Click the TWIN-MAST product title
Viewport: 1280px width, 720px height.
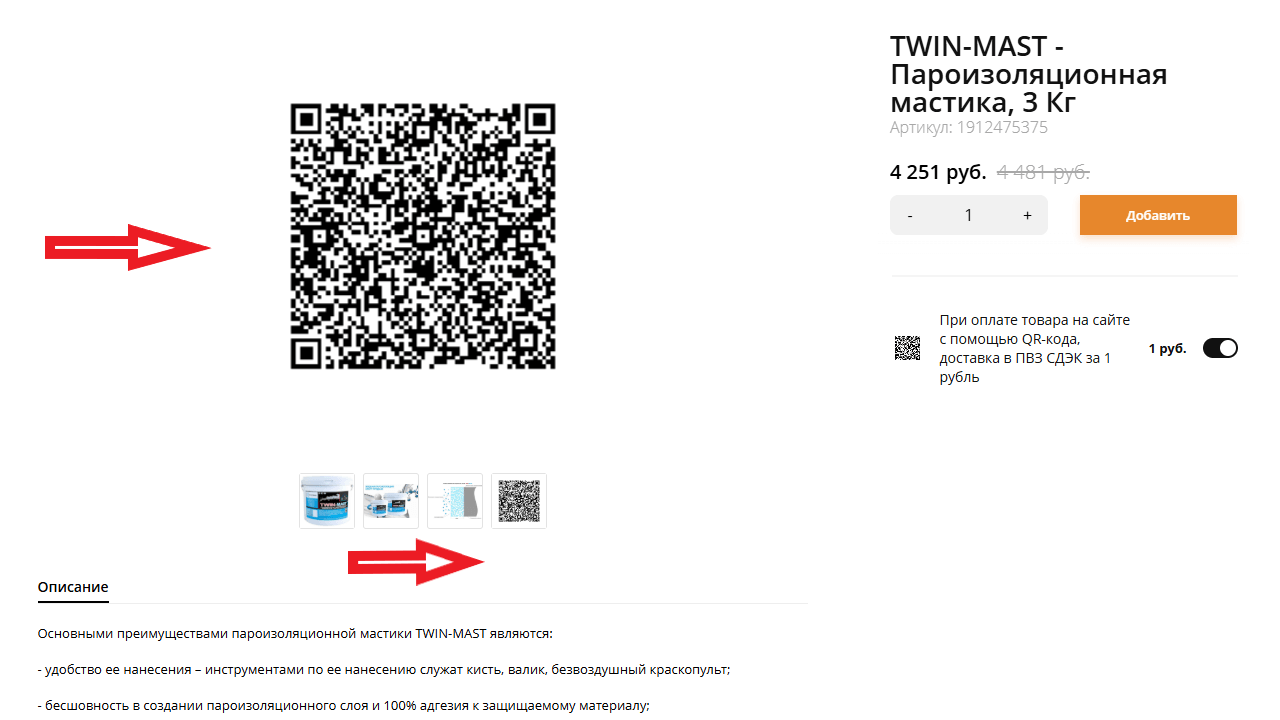pos(1029,75)
